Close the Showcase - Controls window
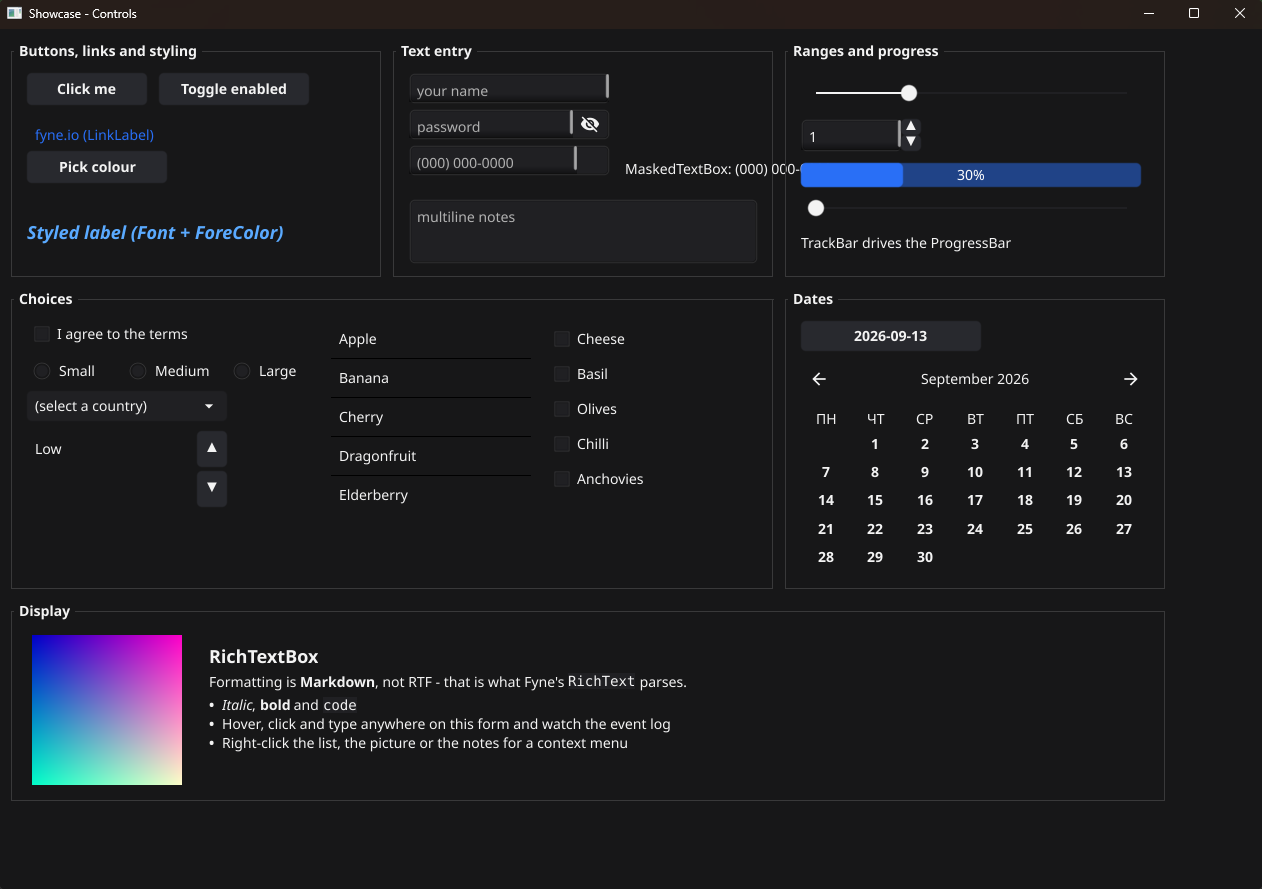The image size is (1262, 889). 1240,14
